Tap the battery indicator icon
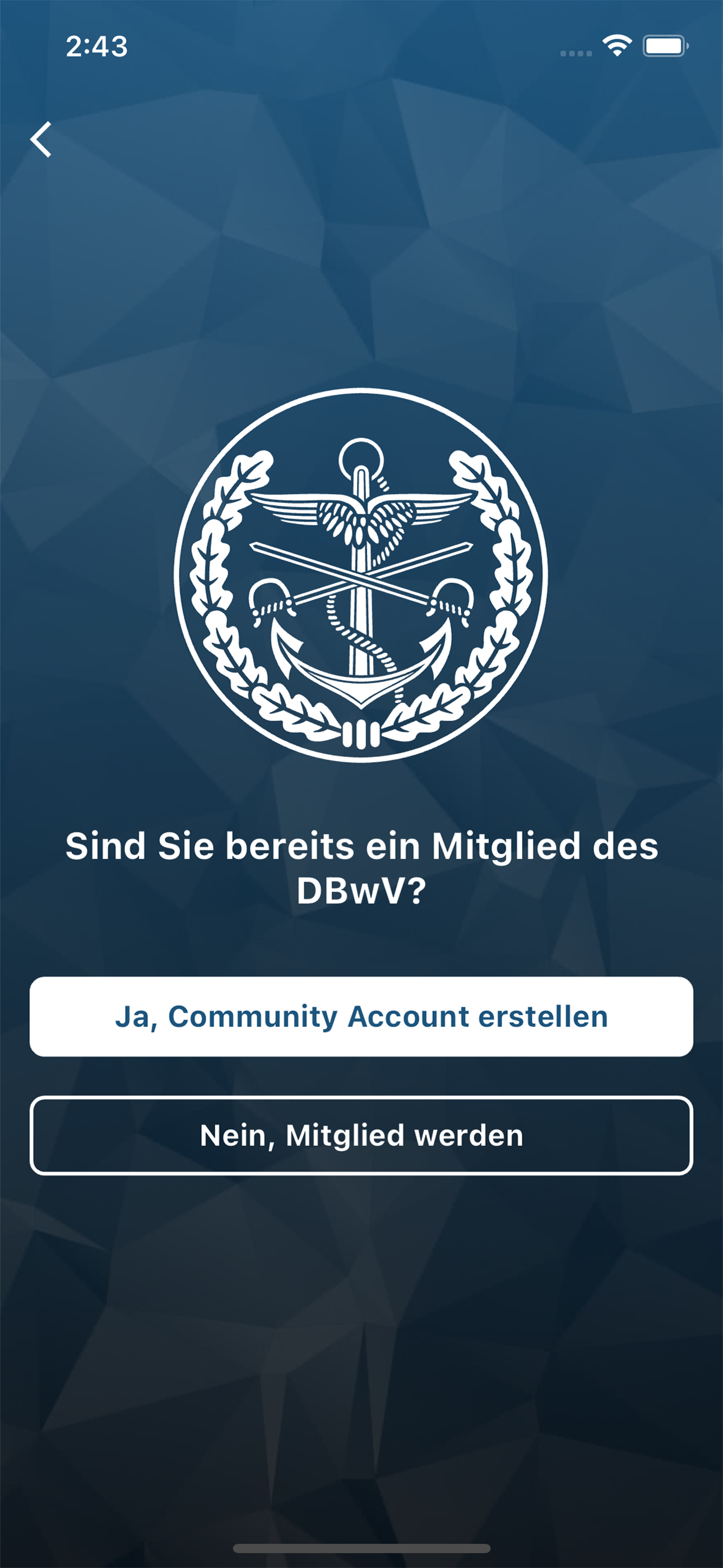The height and width of the screenshot is (1568, 723). click(x=666, y=45)
